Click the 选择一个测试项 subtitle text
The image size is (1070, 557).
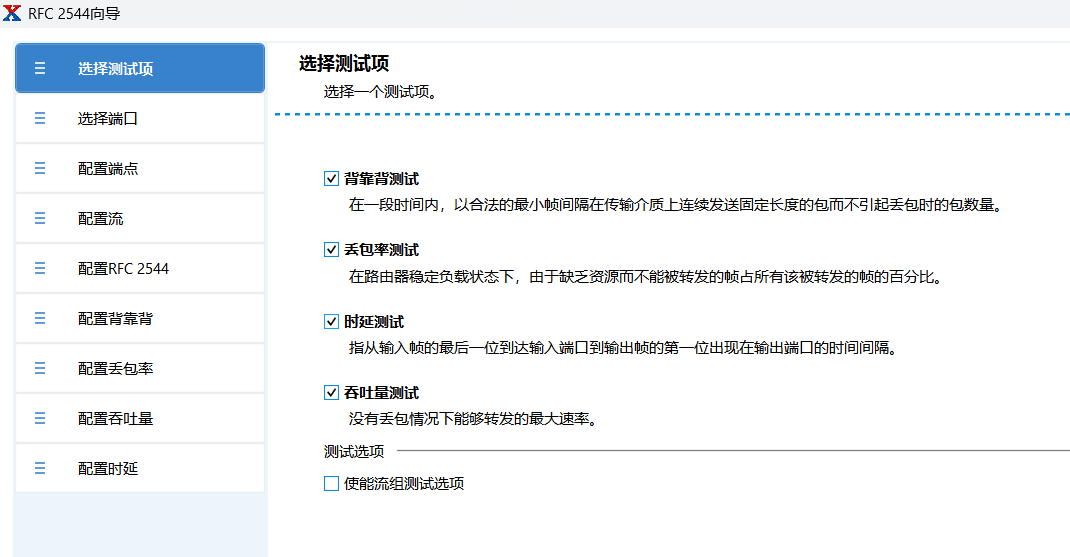pos(380,91)
